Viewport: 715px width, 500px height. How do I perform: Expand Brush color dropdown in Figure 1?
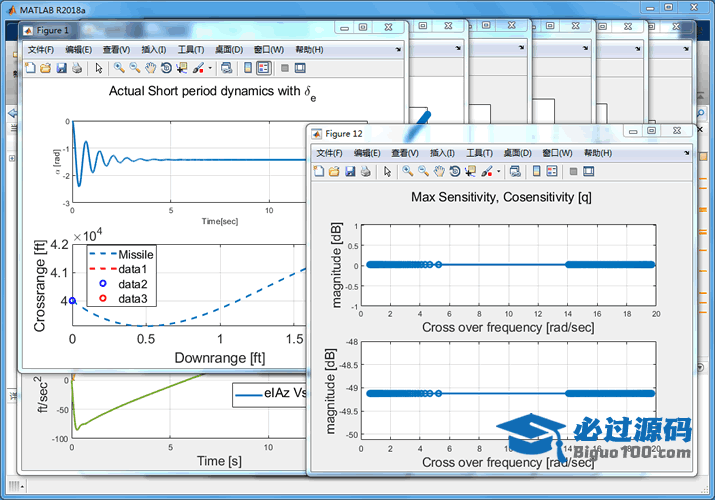coord(210,68)
